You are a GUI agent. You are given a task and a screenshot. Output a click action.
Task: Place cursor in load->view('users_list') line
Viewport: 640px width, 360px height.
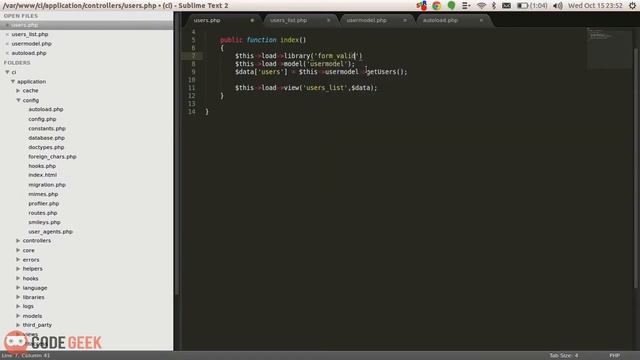[x=306, y=88]
